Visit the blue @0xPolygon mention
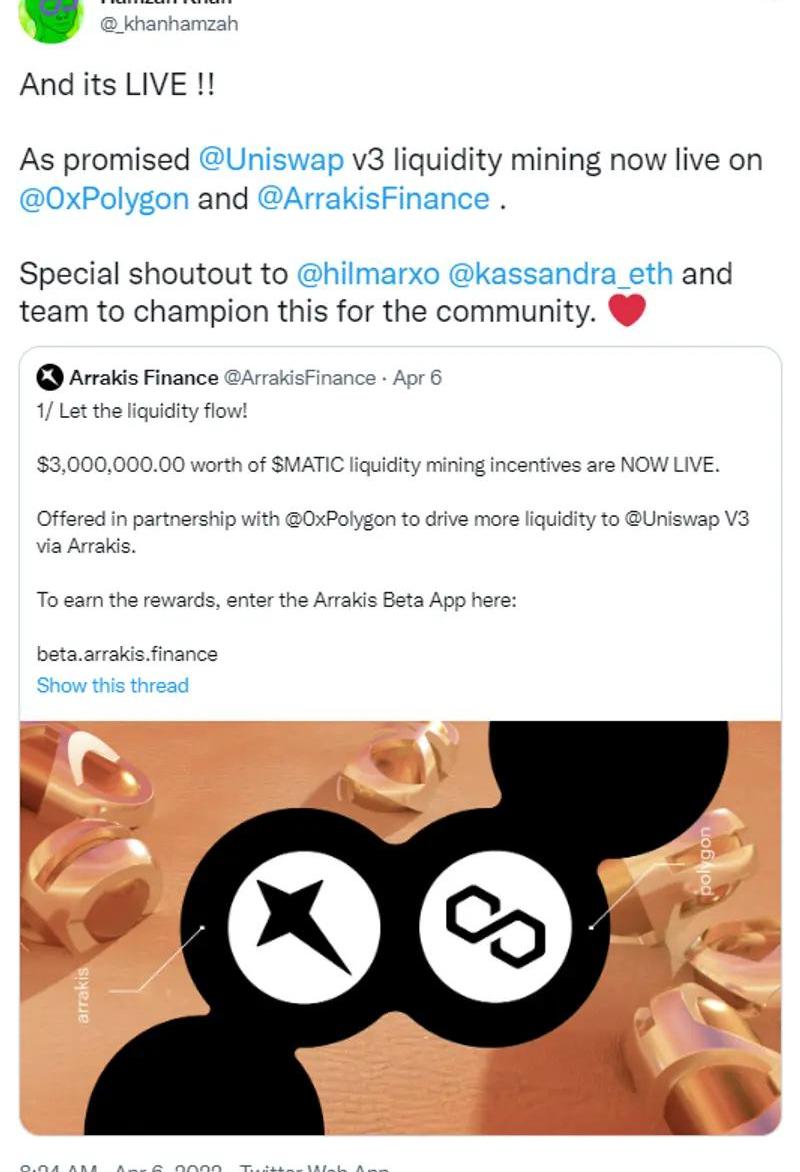Image resolution: width=800 pixels, height=1172 pixels. (x=104, y=198)
